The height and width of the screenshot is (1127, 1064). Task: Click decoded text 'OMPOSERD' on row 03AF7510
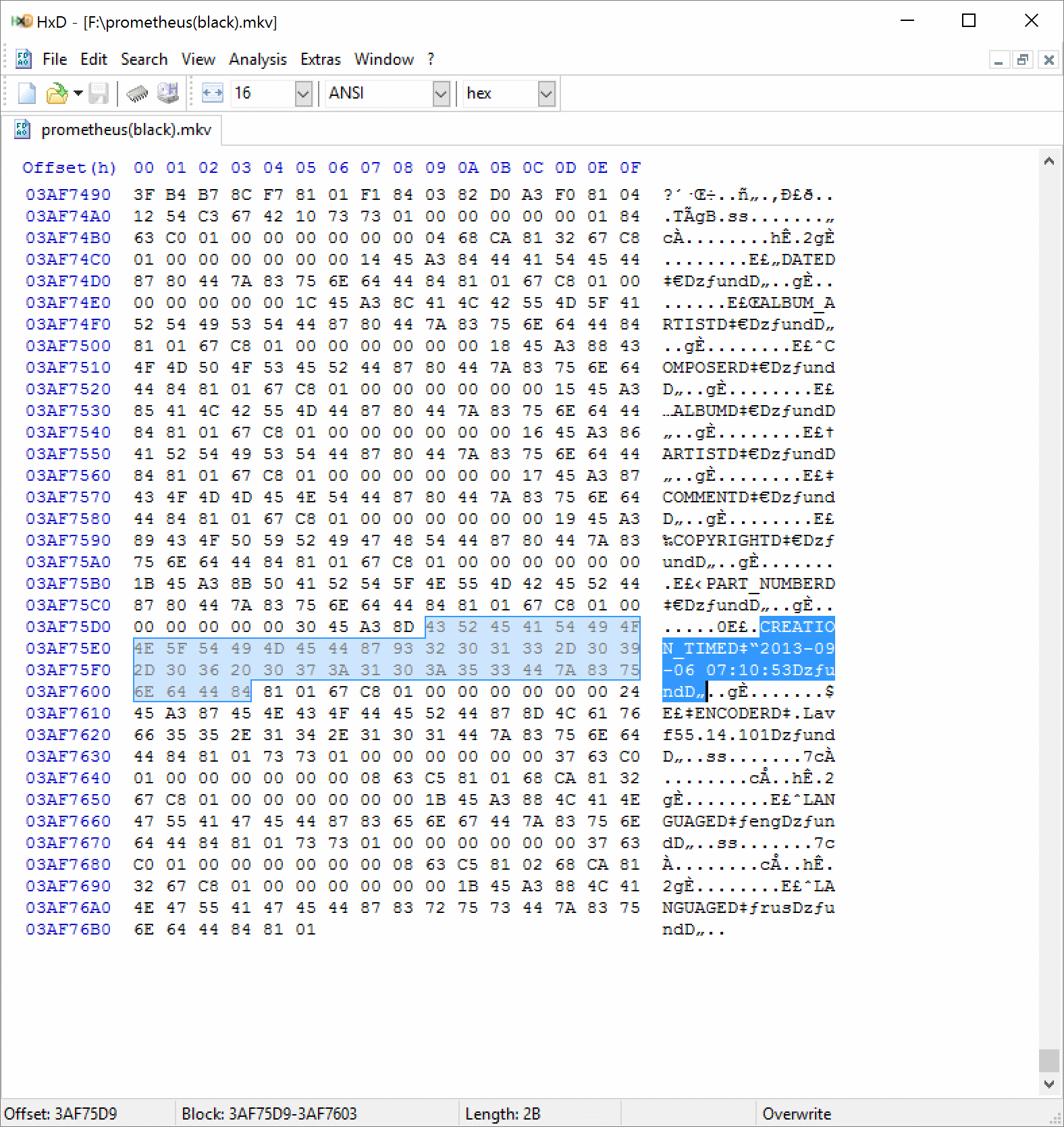click(706, 367)
